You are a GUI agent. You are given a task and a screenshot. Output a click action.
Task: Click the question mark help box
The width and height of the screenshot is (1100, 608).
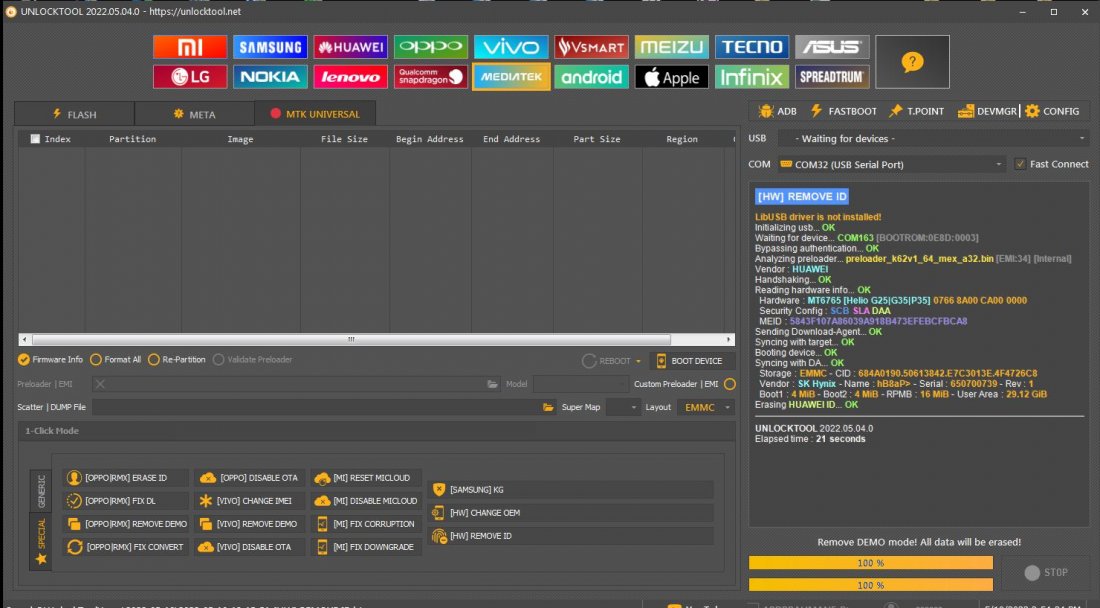[x=912, y=62]
